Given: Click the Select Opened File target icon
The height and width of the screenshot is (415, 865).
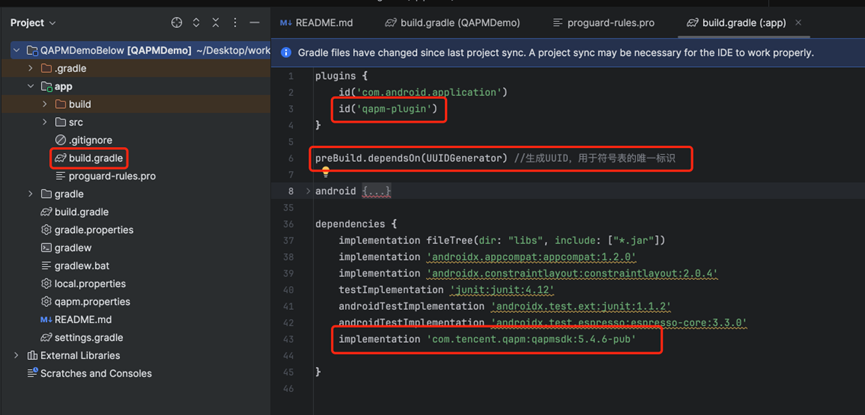Looking at the screenshot, I should [x=177, y=22].
